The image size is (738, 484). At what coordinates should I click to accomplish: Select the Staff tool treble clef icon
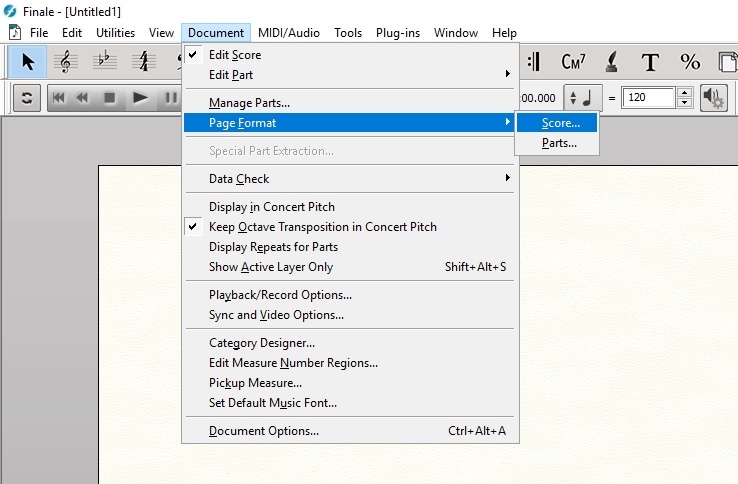(x=67, y=62)
